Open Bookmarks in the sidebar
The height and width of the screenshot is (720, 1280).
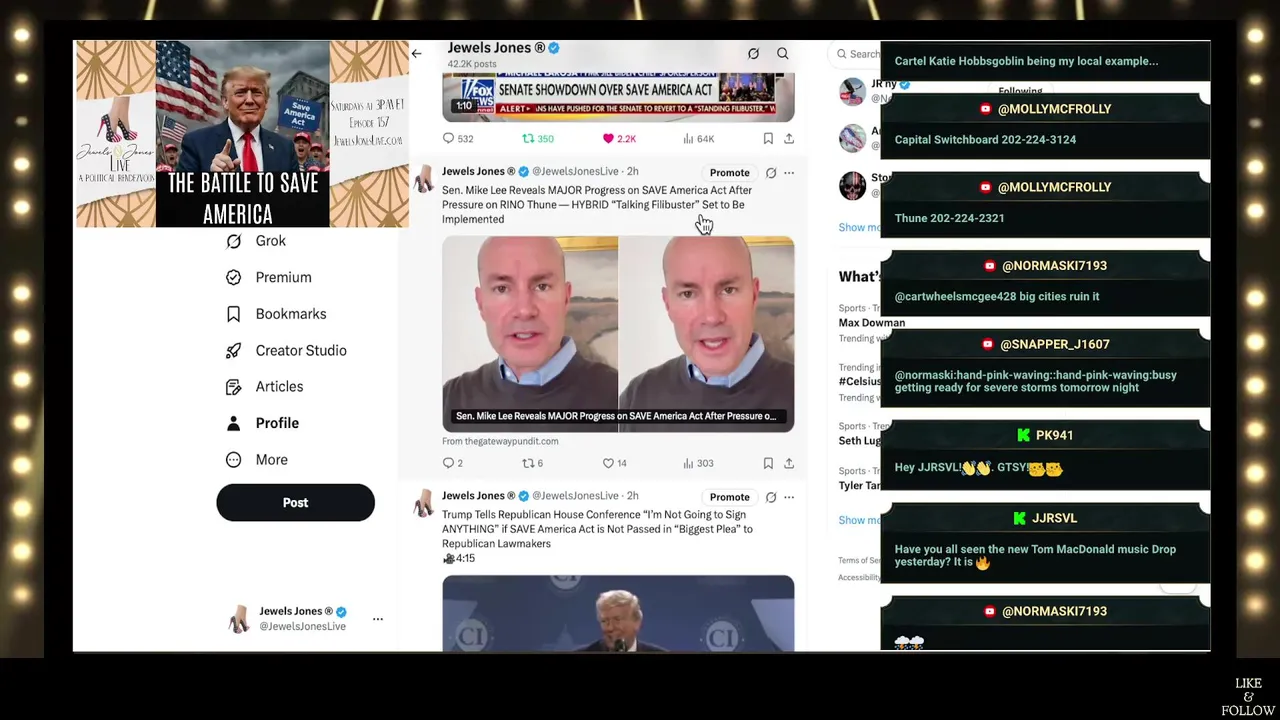tap(276, 314)
